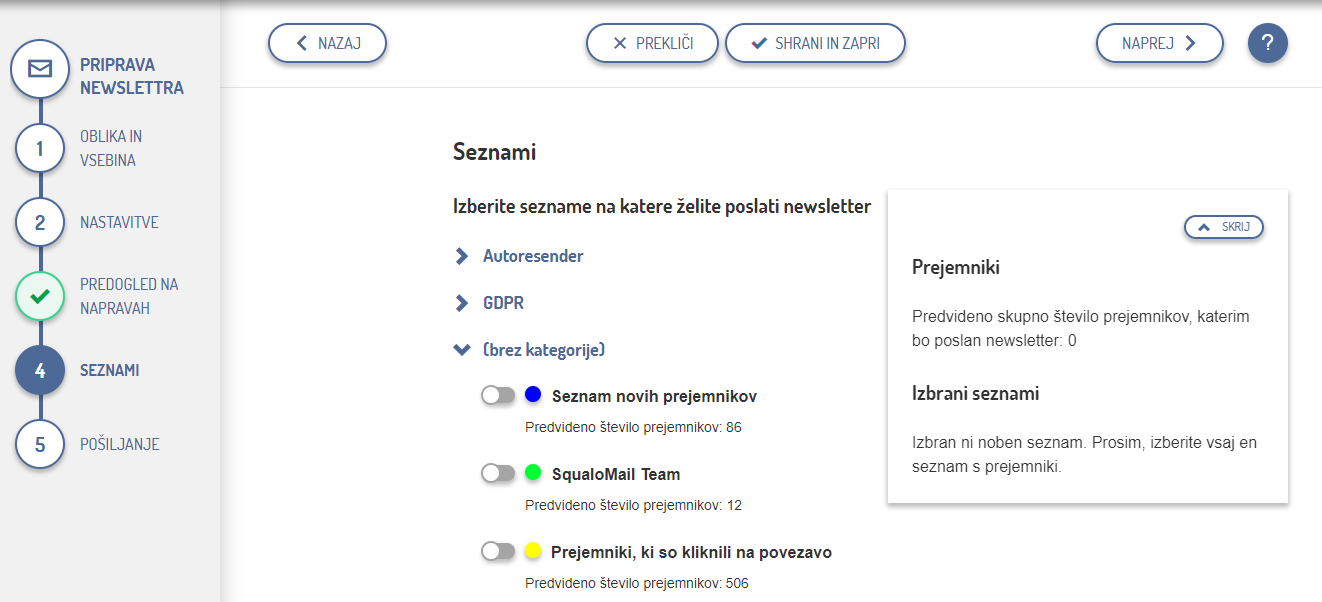Click the blue dot beside Seznam novih prejemnikov
This screenshot has height=602, width=1322.
(x=533, y=395)
